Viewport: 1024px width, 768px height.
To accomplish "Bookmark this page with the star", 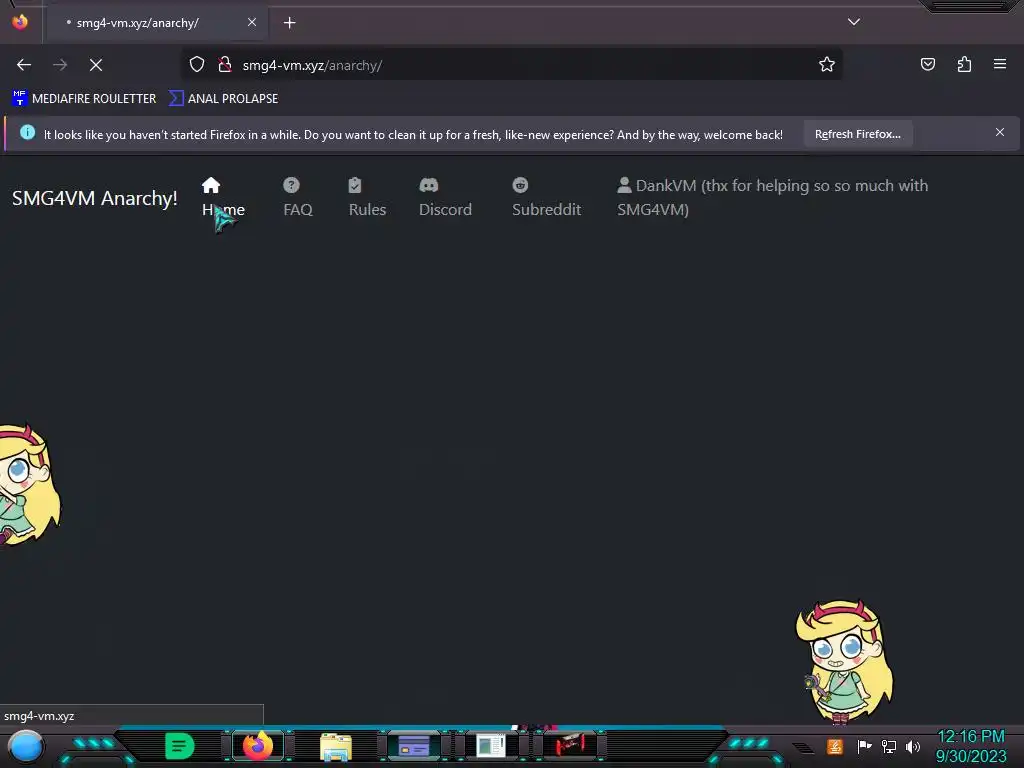I will (827, 64).
